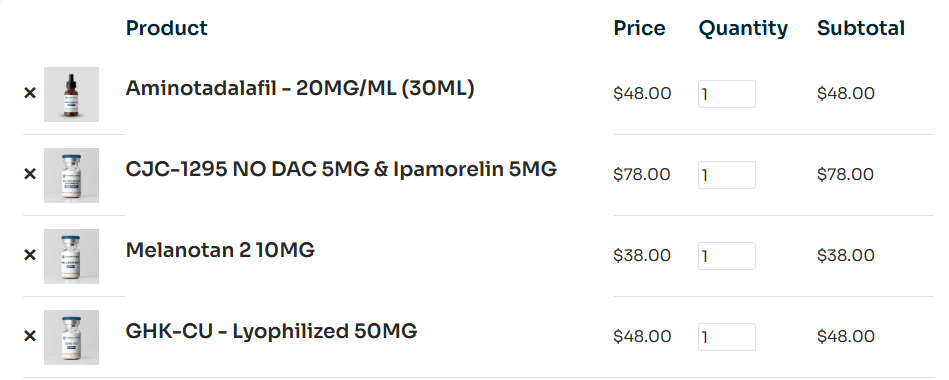Click the Subtotal column header
This screenshot has height=380, width=949.
click(x=861, y=28)
